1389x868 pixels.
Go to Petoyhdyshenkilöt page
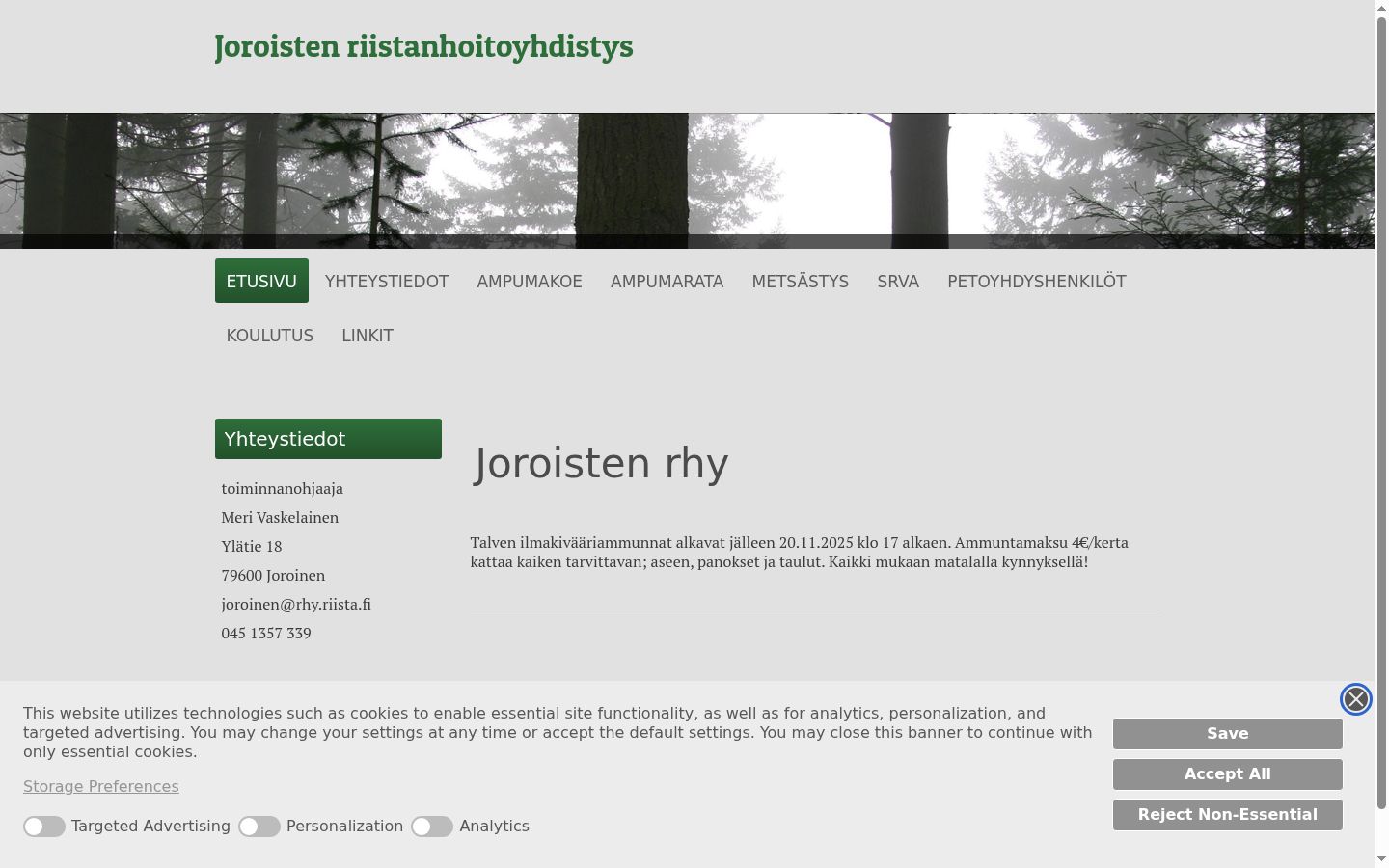[1037, 282]
